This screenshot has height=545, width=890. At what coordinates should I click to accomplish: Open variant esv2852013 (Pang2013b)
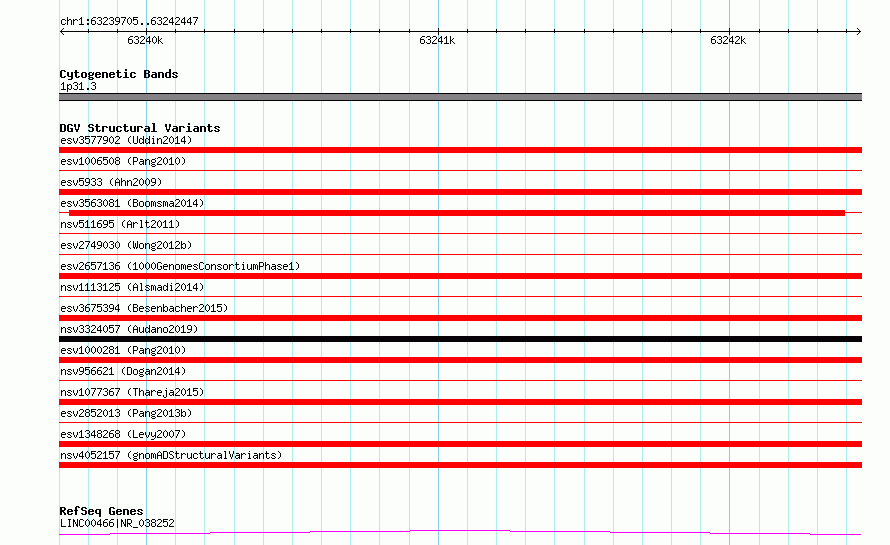[x=126, y=413]
